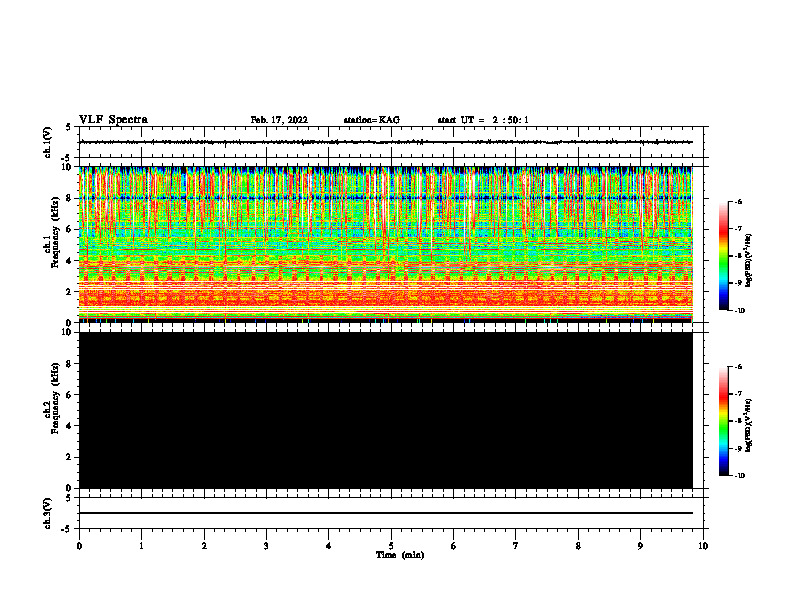The width and height of the screenshot is (792, 612).
Task: Click the "ch.1(V)" waveform axis label
Action: tap(48, 142)
